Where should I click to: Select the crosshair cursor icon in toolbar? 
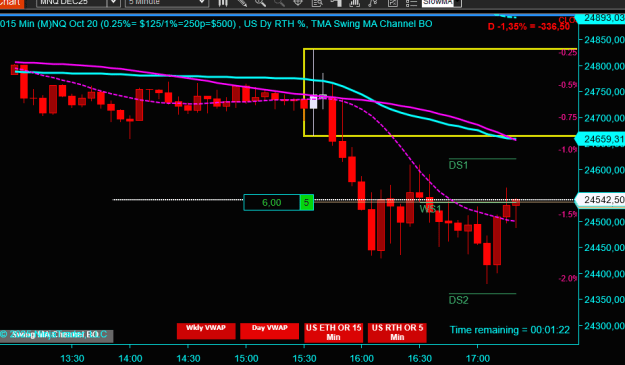click(x=298, y=3)
